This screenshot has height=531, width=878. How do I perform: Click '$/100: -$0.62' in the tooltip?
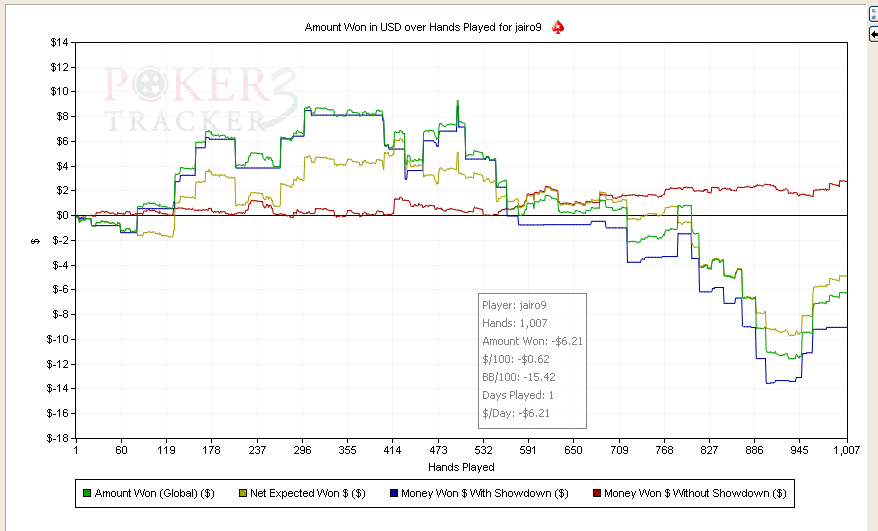coord(516,359)
